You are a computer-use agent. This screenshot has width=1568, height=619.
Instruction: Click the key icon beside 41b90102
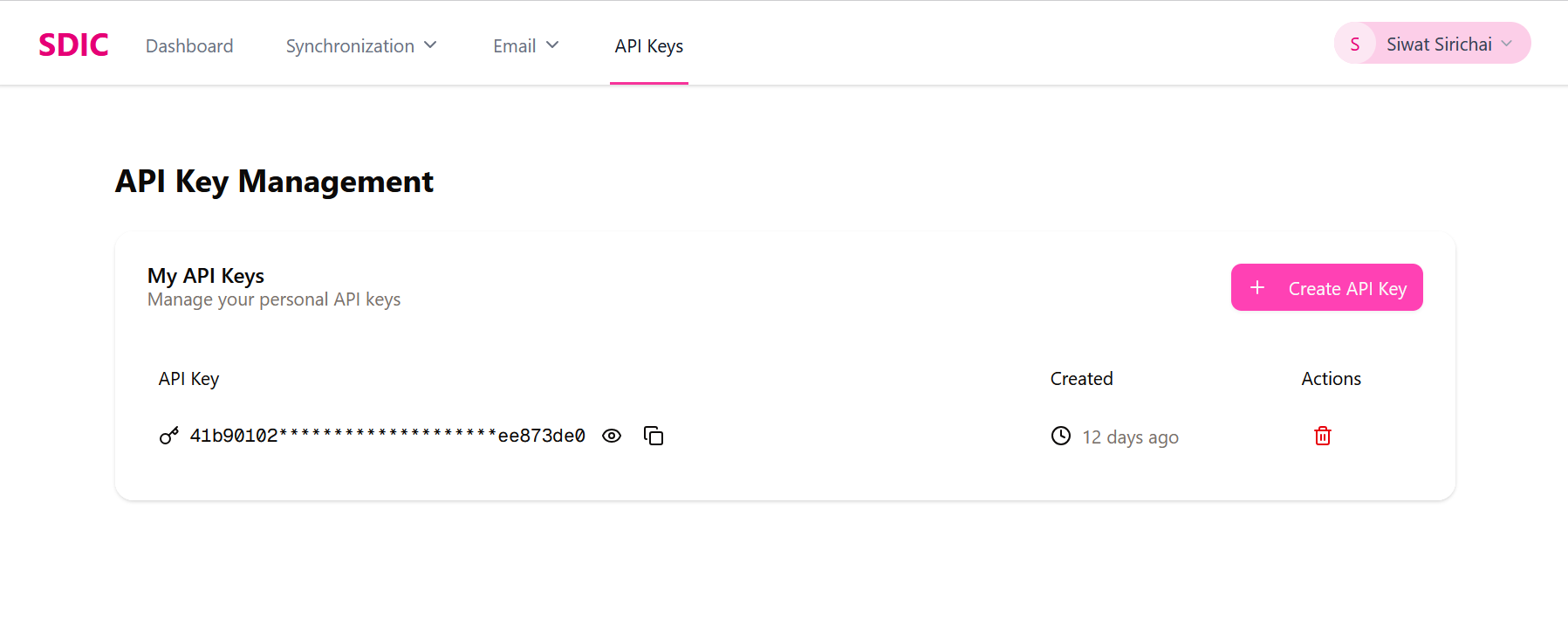169,436
